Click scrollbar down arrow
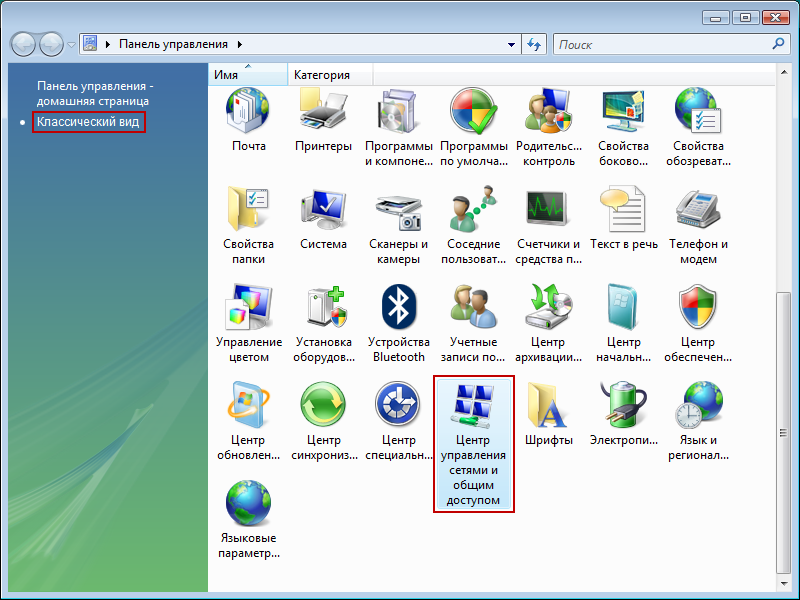This screenshot has height=600, width=800. pyautogui.click(x=784, y=584)
